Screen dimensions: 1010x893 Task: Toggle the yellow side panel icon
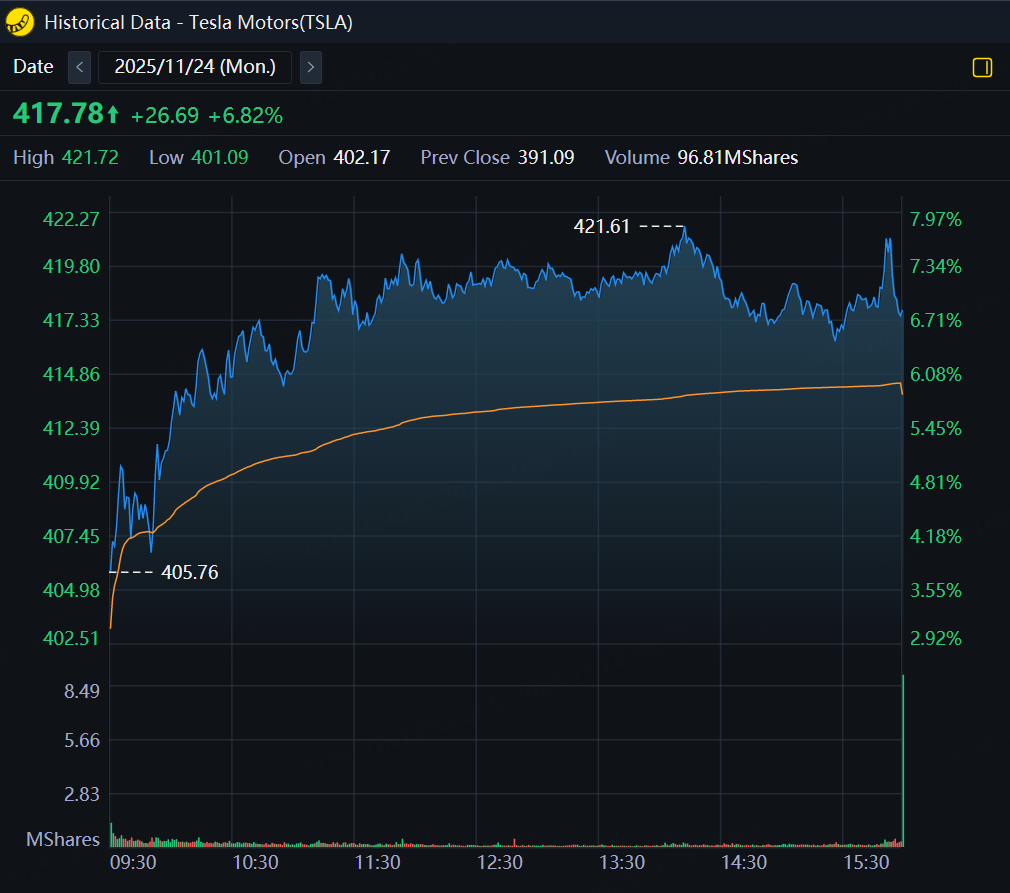click(x=982, y=67)
